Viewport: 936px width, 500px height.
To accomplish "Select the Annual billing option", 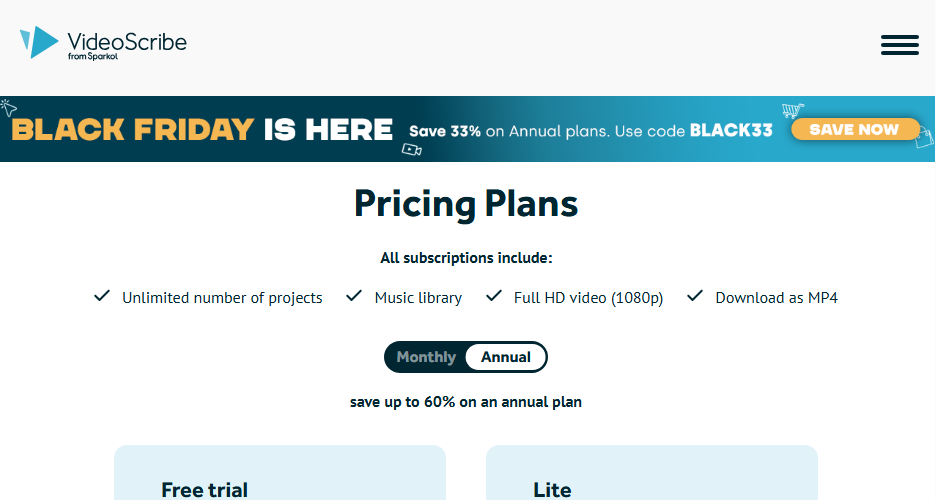I will (x=505, y=357).
